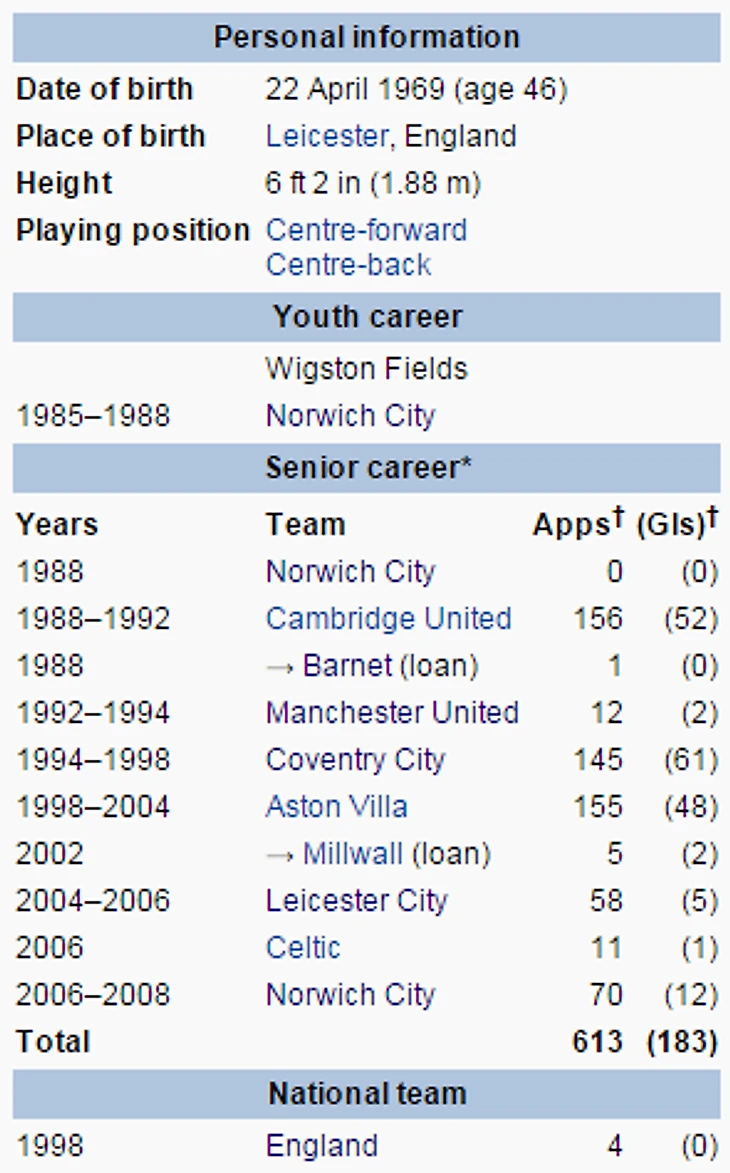730x1173 pixels.
Task: Open the Celtic team link
Action: (303, 948)
